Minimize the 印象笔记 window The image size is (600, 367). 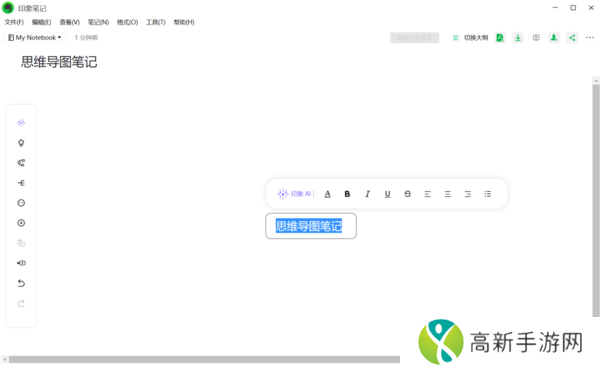click(x=555, y=8)
